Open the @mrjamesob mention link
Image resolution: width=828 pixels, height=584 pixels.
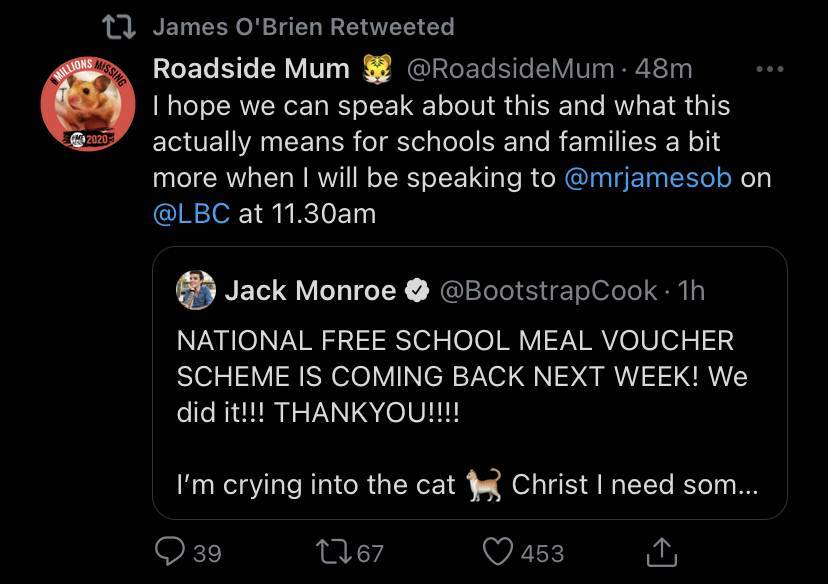click(x=648, y=178)
